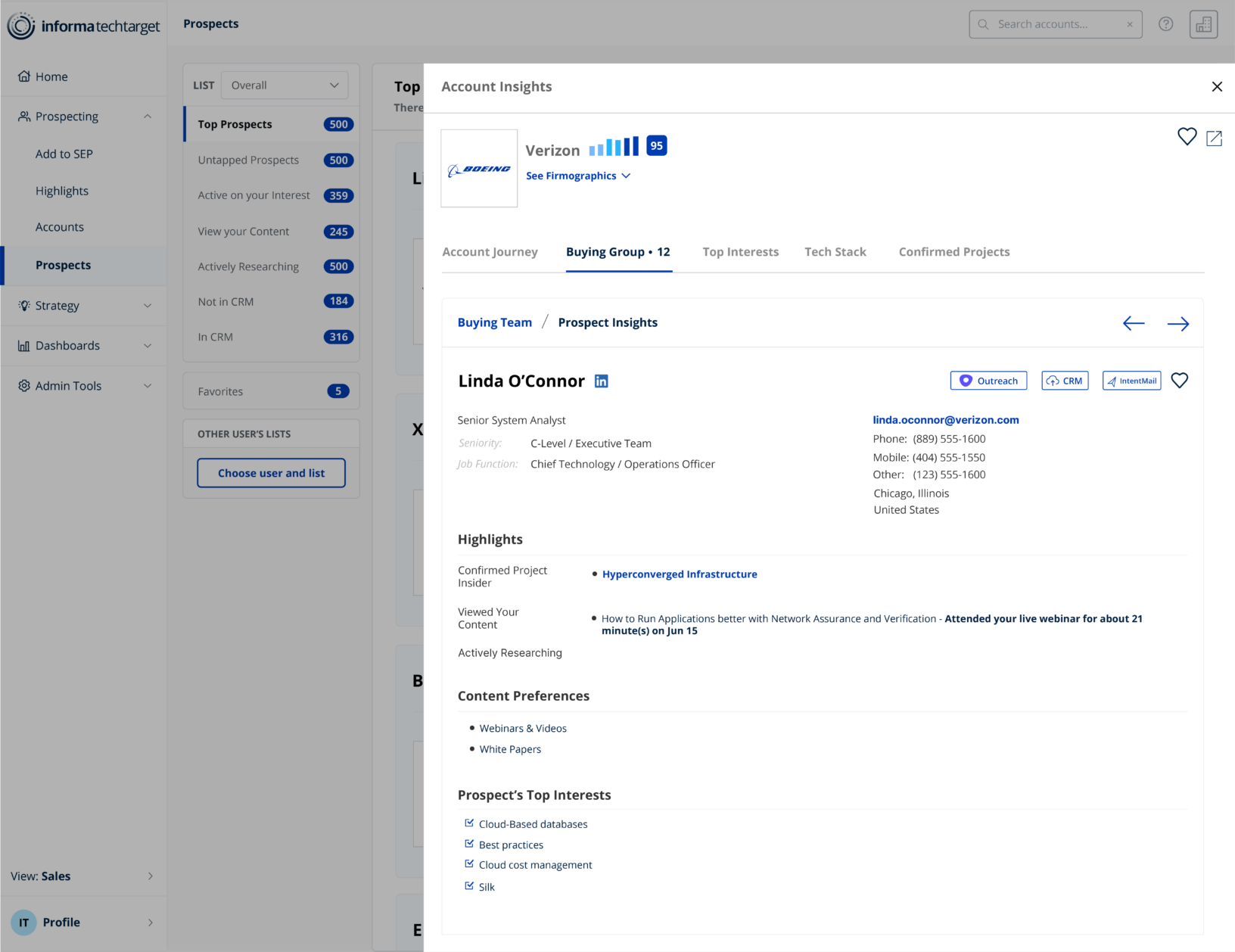Open LinkedIn profile of Linda O'Connor
The width and height of the screenshot is (1235, 952).
click(x=601, y=381)
